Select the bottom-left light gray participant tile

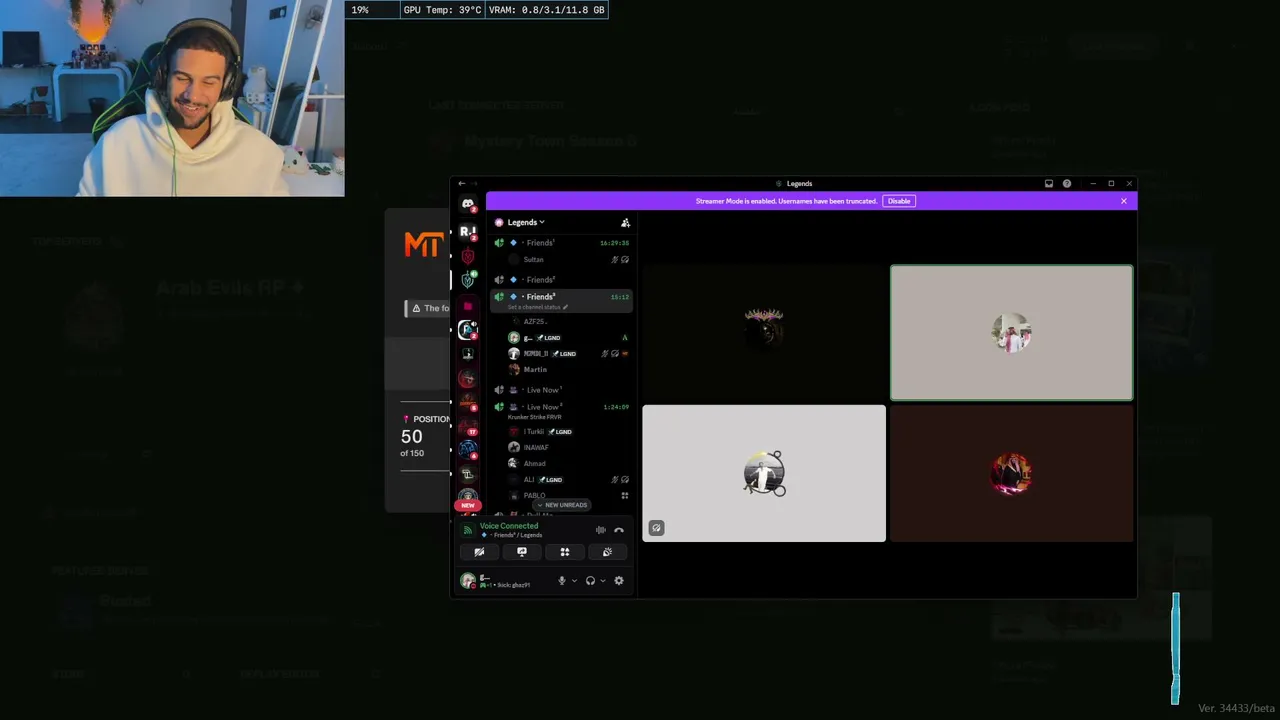point(764,473)
